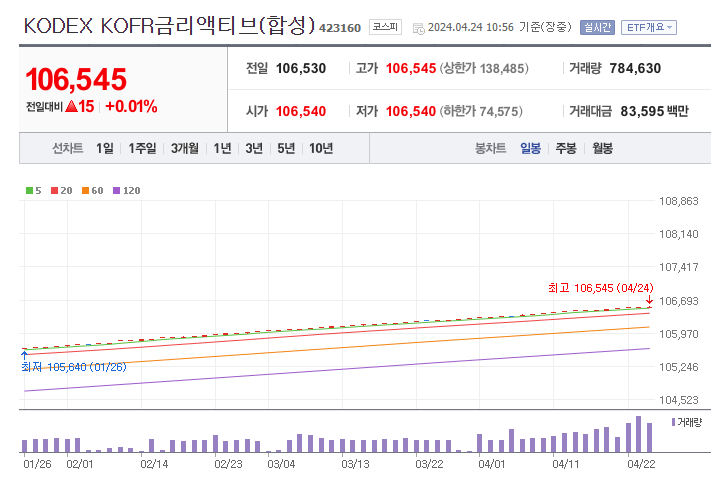This screenshot has height=480, width=711.
Task: Click the 104,523 price axis label
Action: [678, 400]
